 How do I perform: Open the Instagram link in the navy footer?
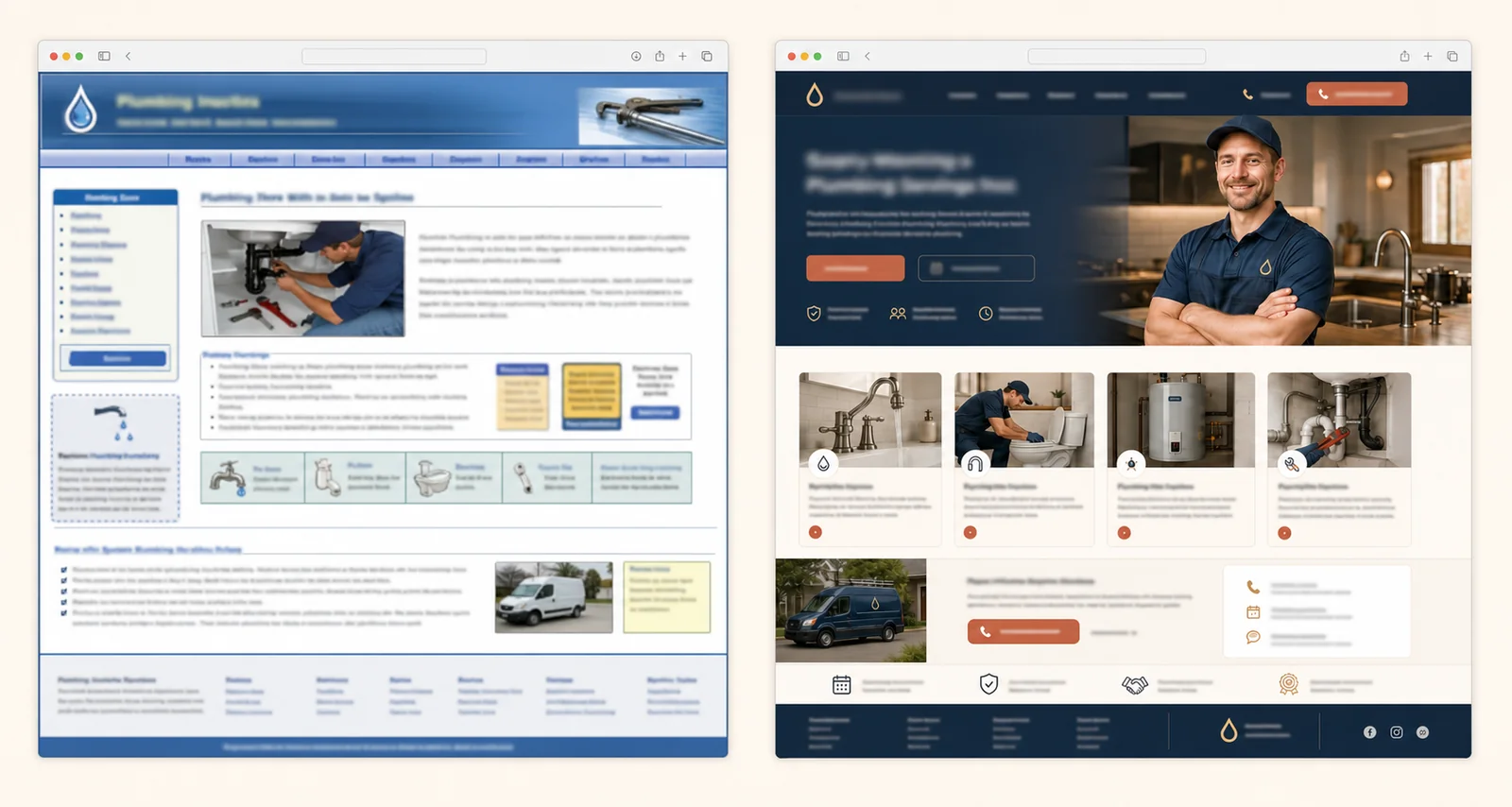(1397, 732)
